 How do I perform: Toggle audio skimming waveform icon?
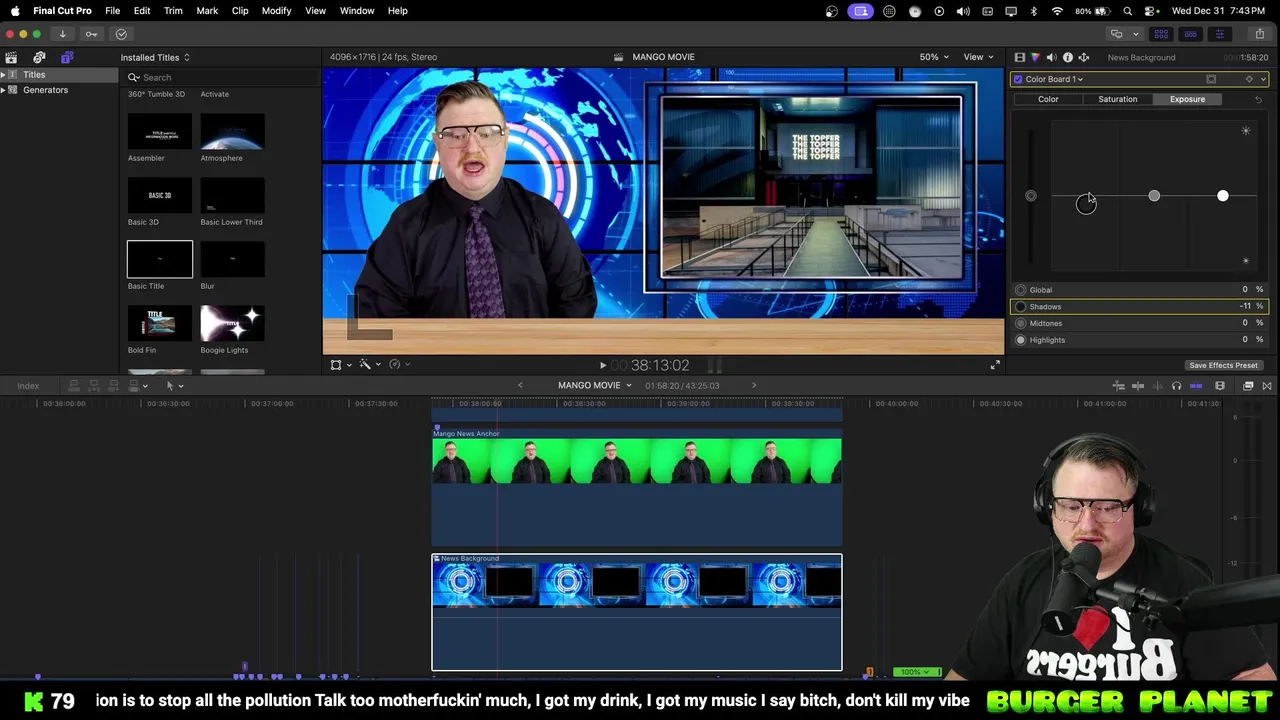coord(1158,385)
